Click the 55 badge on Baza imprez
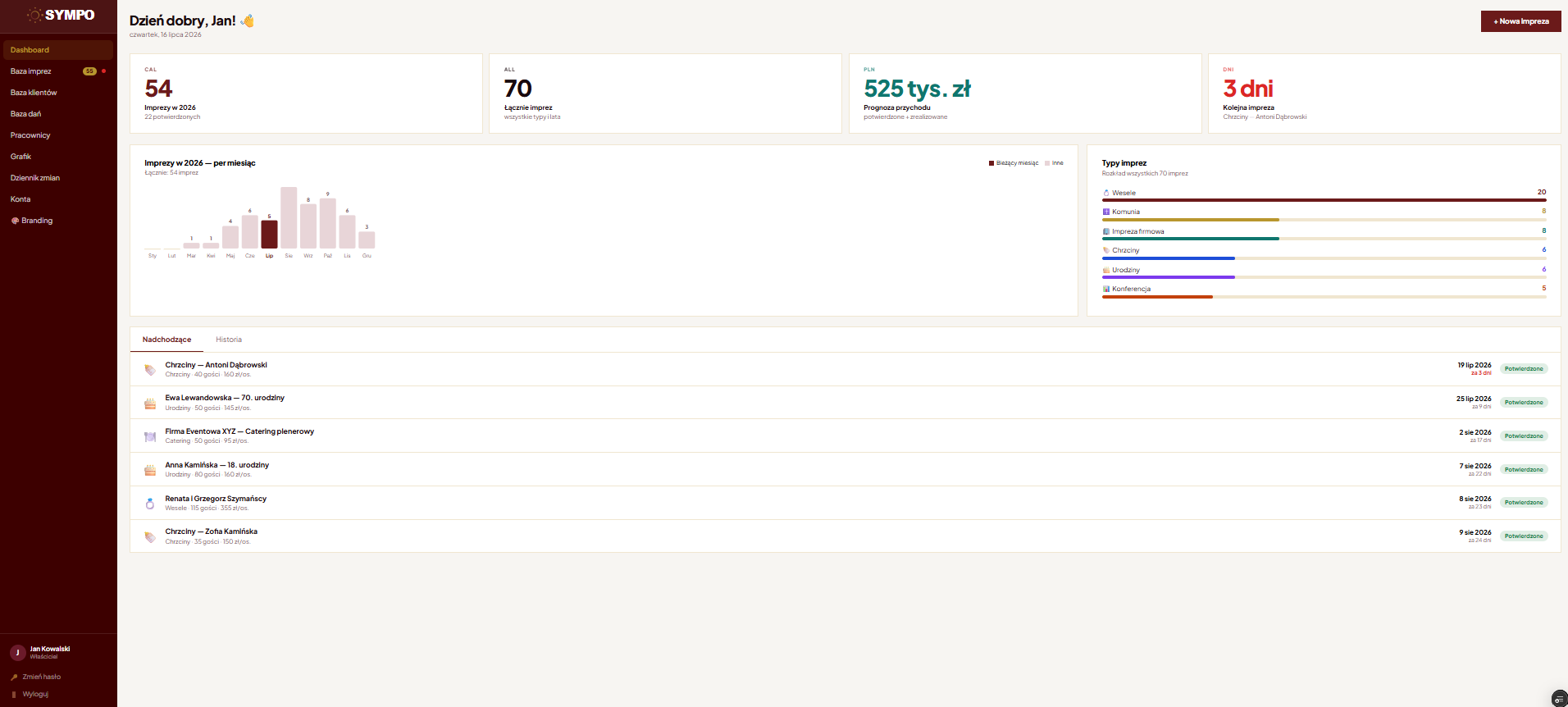1568x707 pixels. tap(89, 71)
